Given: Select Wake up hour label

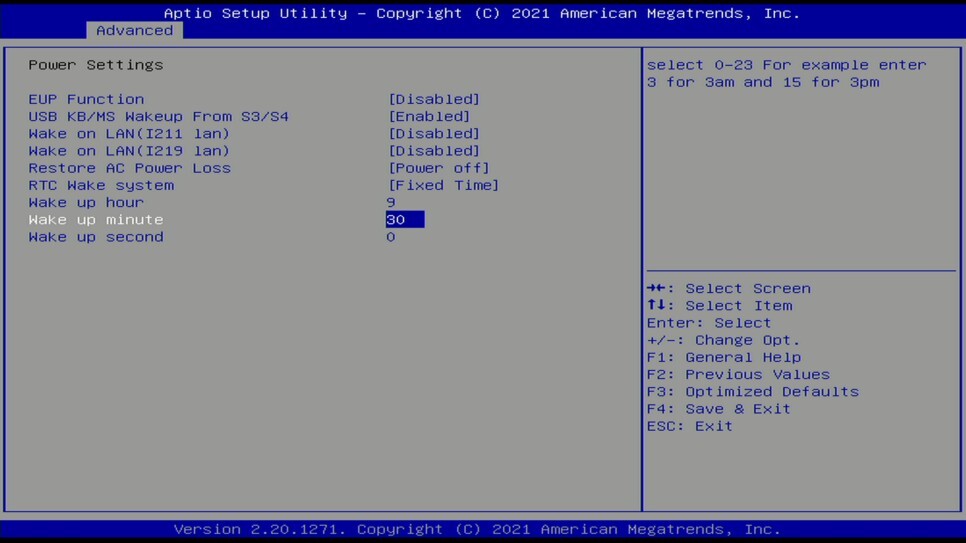Looking at the screenshot, I should (86, 203).
